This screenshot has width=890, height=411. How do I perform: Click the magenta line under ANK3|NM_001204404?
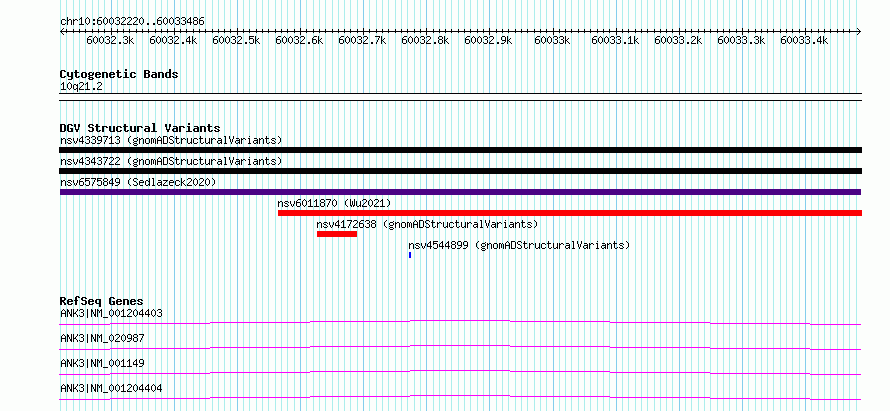click(460, 397)
